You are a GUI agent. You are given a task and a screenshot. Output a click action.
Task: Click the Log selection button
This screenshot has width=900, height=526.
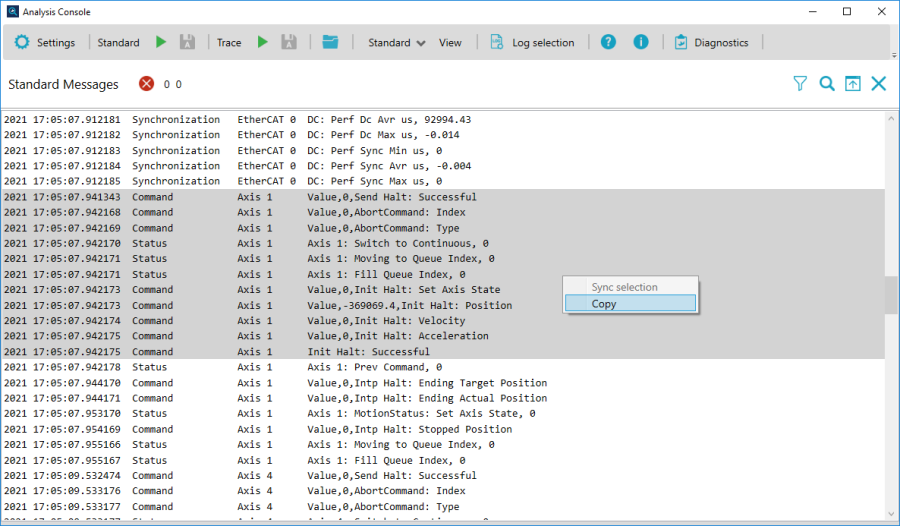[x=532, y=43]
